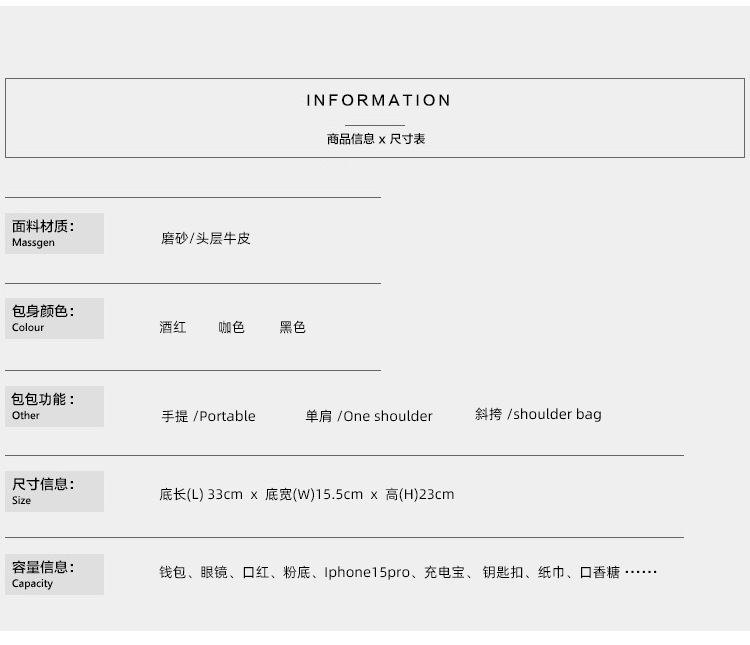Viewport: 750px width, 645px height.
Task: Choose the 黑色 color option
Action: [292, 327]
